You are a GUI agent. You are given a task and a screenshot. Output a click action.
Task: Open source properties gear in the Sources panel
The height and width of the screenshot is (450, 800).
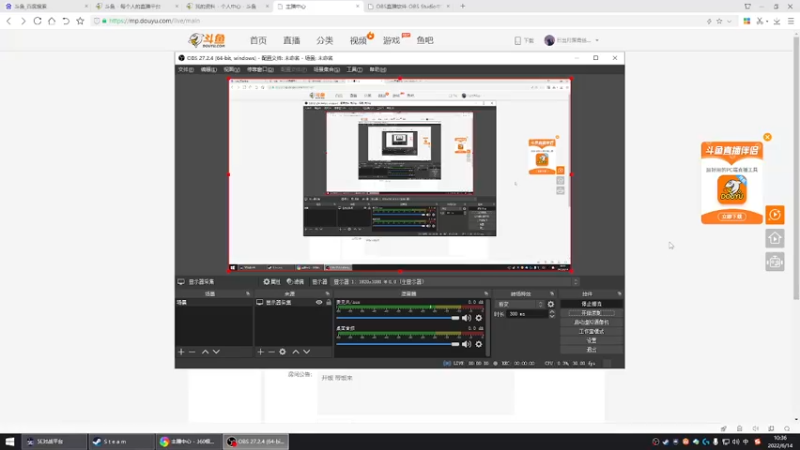pos(283,352)
